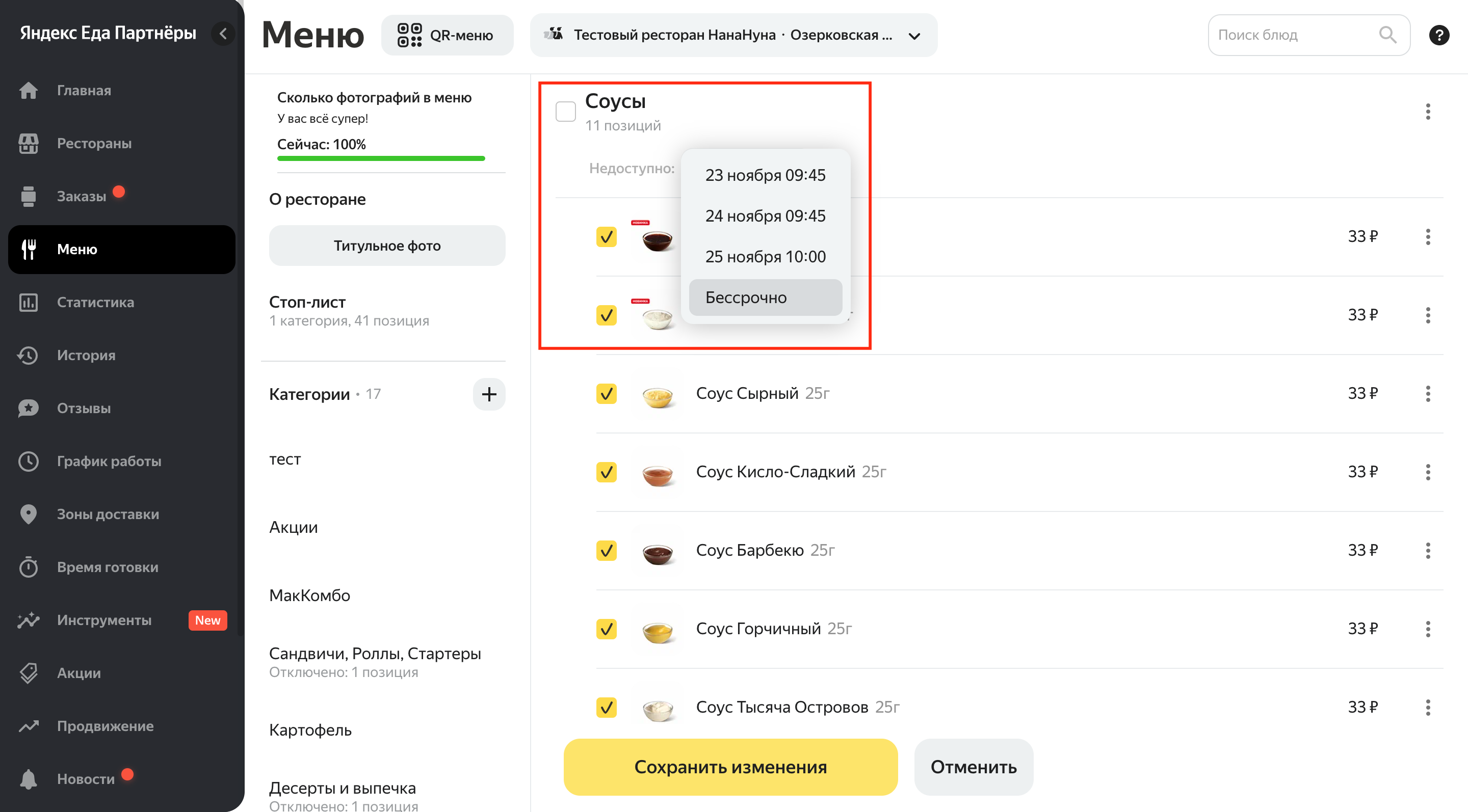Open the Отзывы sidebar section
The height and width of the screenshot is (812, 1468).
click(122, 408)
